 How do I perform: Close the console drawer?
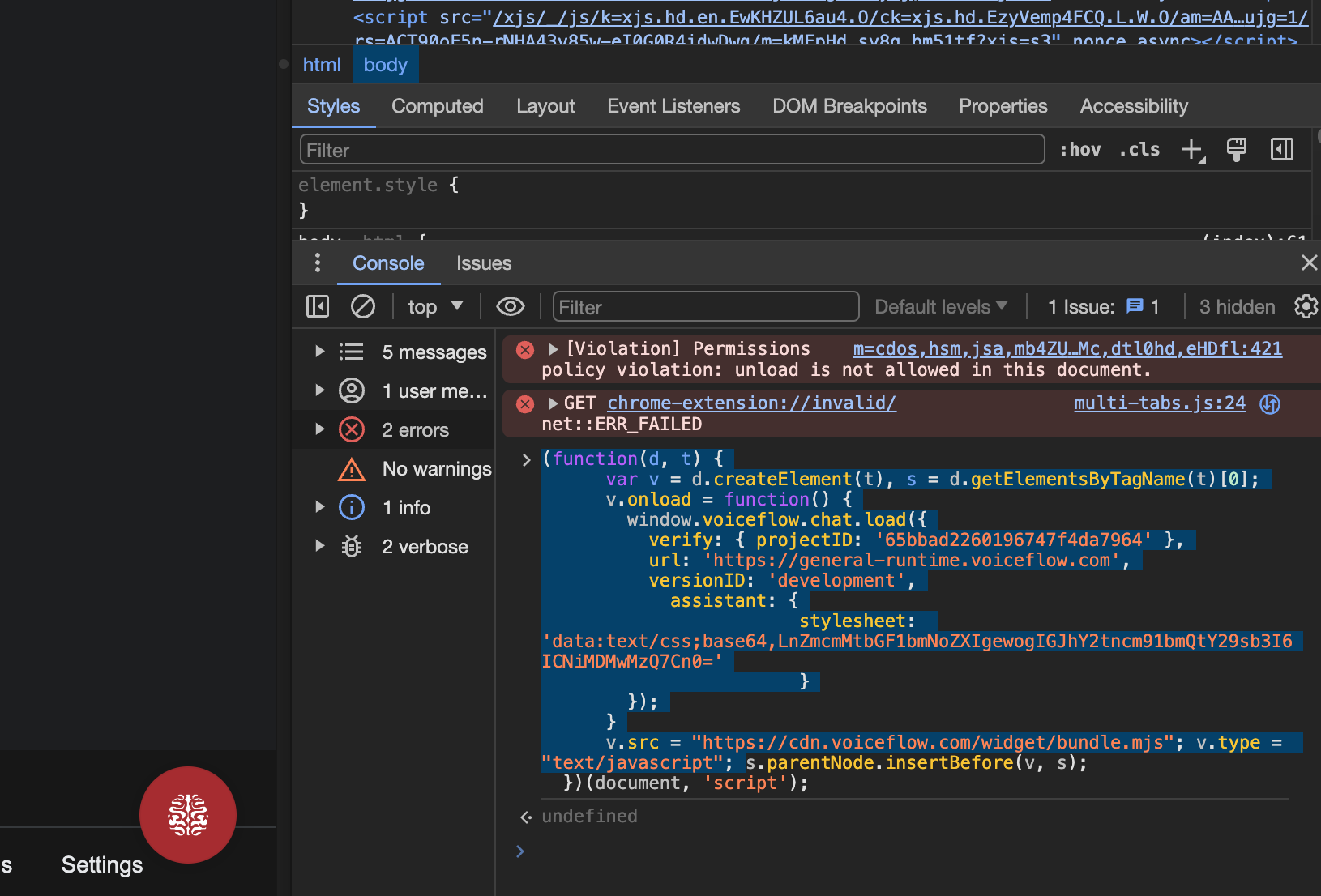pyautogui.click(x=1309, y=262)
